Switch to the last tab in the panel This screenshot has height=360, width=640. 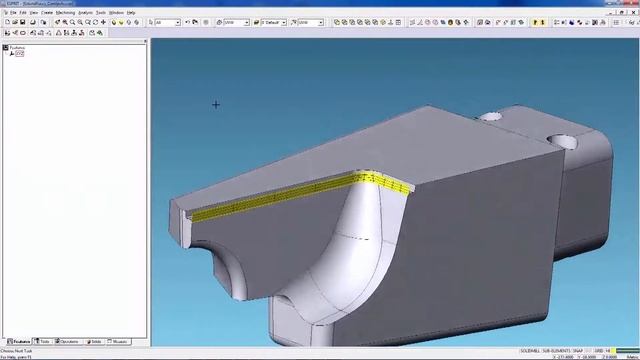[x=118, y=341]
